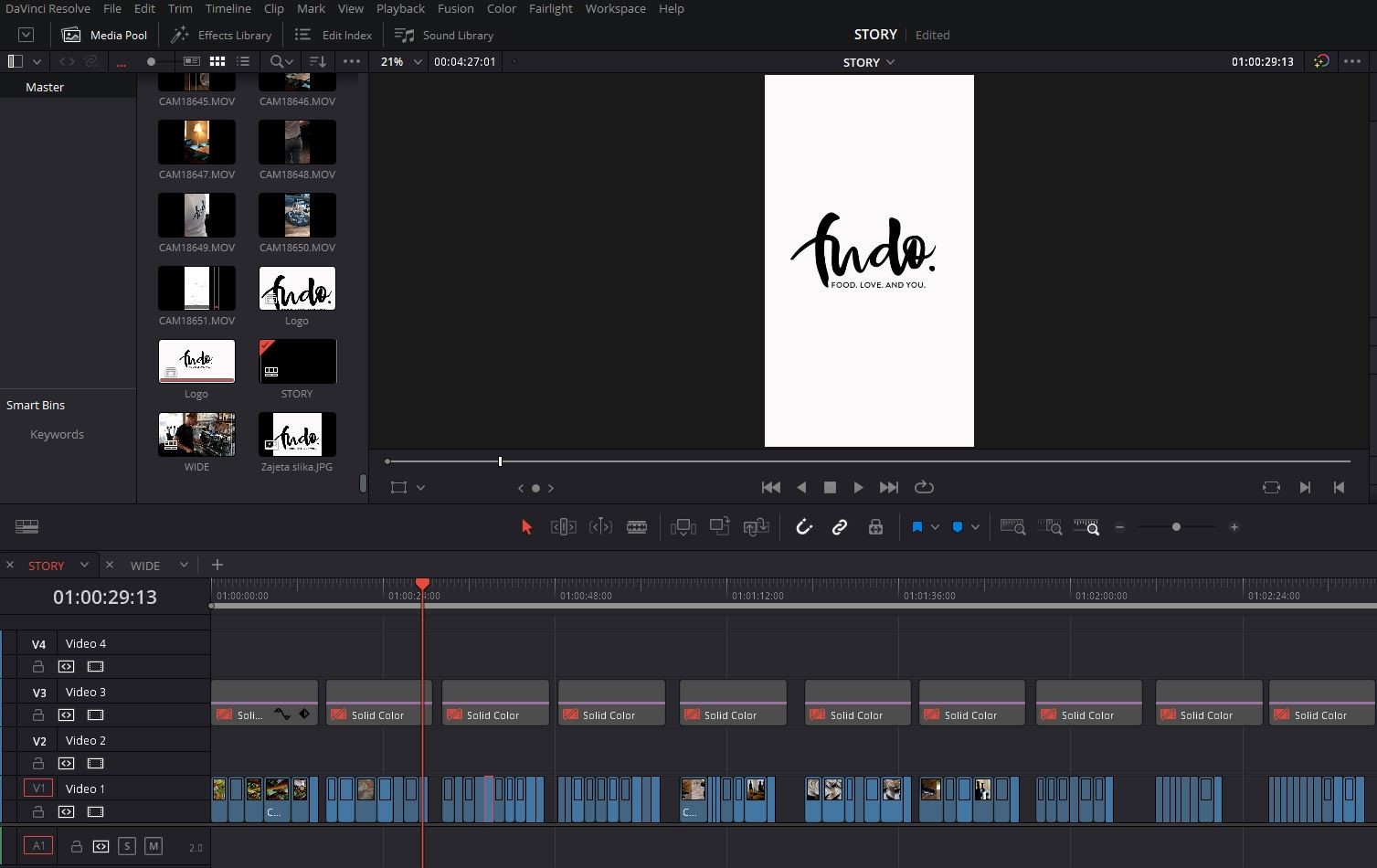
Task: Open the marker color dropdown arrow
Action: (x=975, y=527)
